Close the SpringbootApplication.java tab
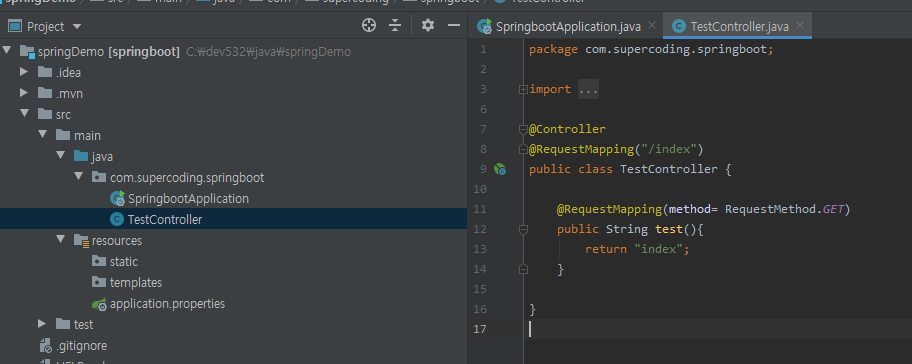Screen dimensions: 912x364 [x=652, y=26]
